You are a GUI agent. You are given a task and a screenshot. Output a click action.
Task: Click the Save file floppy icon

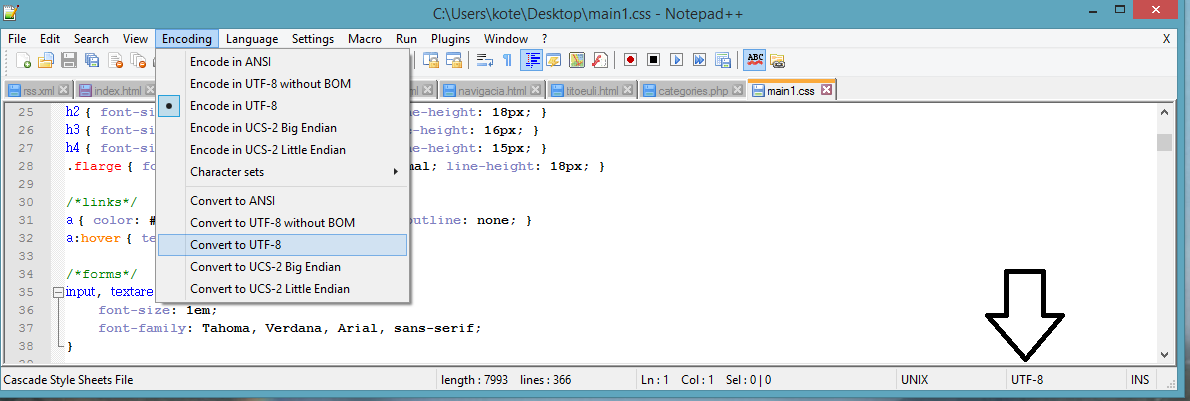click(x=69, y=60)
